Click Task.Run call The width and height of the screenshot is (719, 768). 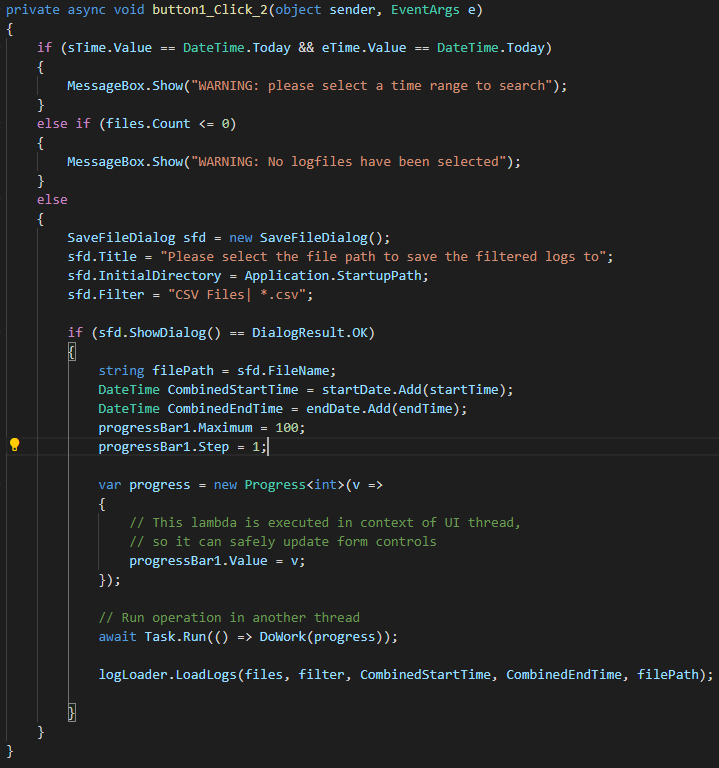coord(175,636)
